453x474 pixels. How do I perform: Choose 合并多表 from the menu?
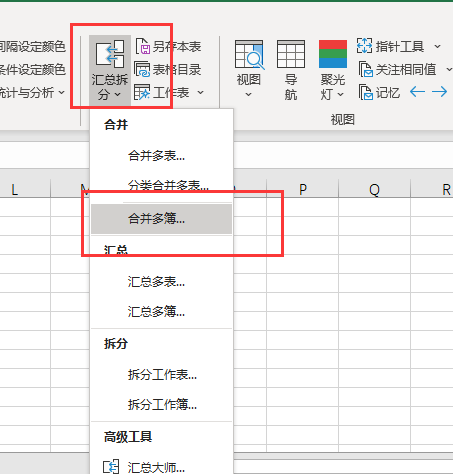161,156
